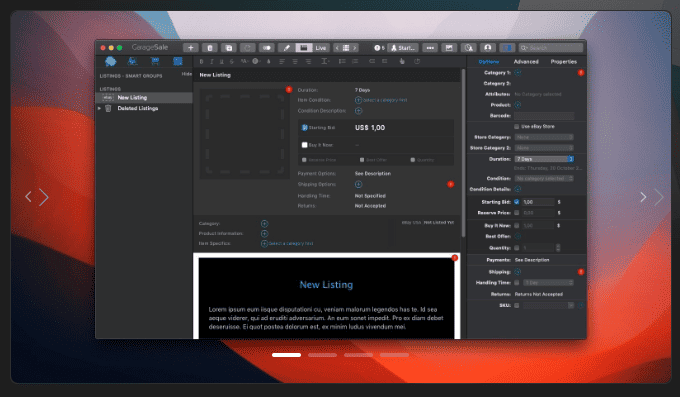This screenshot has width=680, height=397.
Task: Choose Product in the inspector via plus icon
Action: coord(517,105)
